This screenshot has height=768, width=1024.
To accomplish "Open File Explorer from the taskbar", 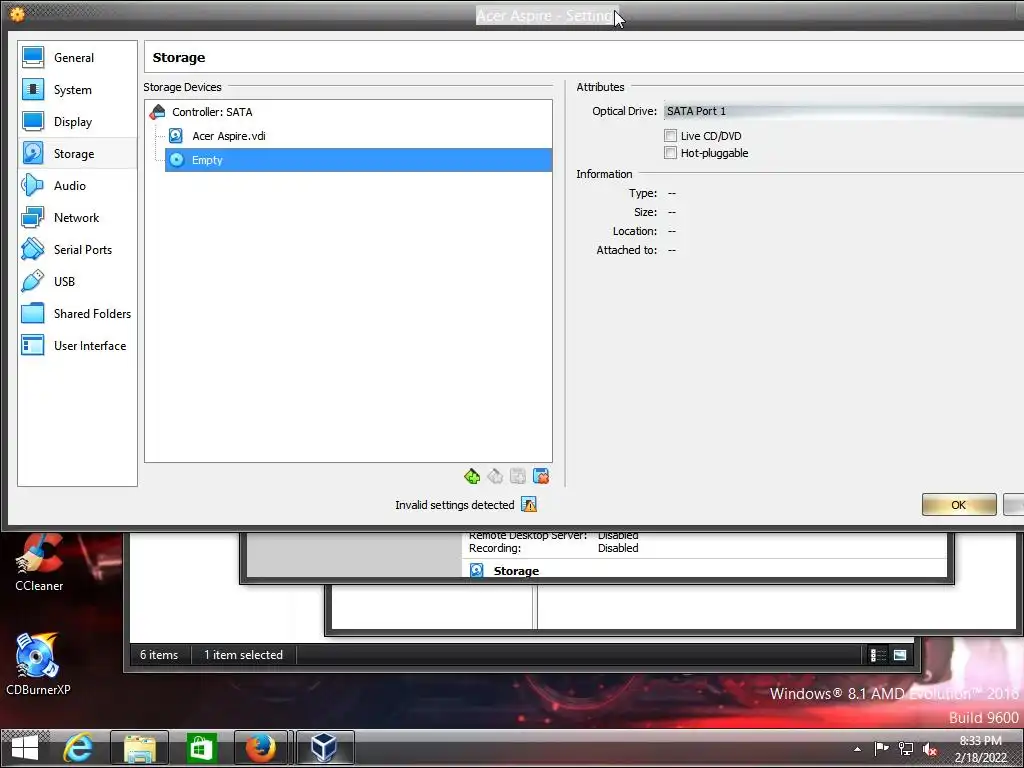I will pos(140,748).
